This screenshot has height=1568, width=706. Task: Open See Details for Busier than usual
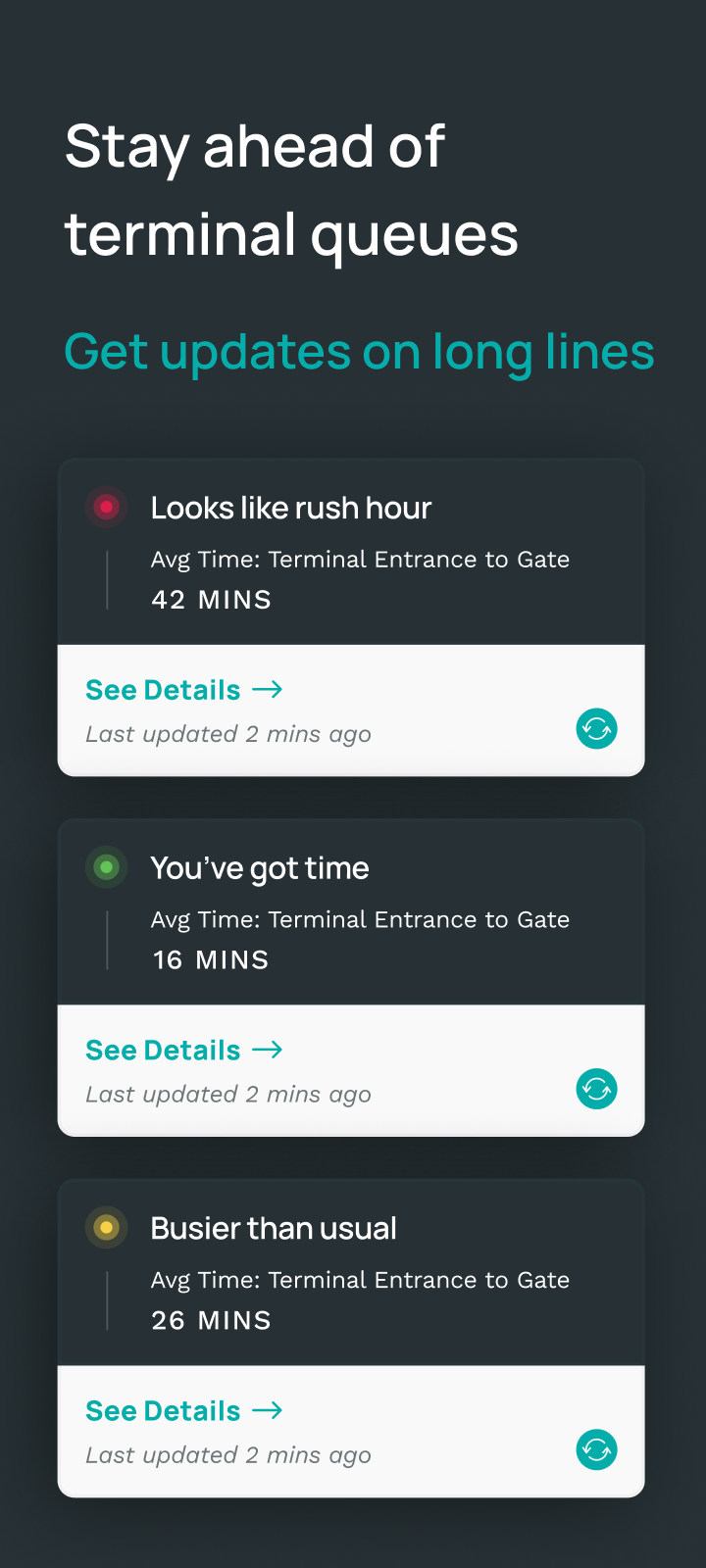pyautogui.click(x=164, y=1410)
